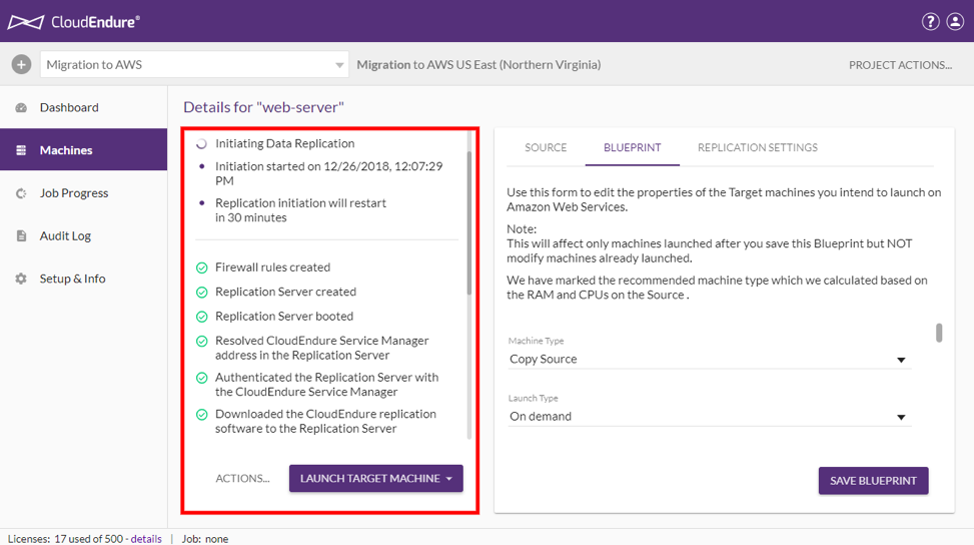Switch to the Source tab
974x545 pixels.
click(546, 148)
